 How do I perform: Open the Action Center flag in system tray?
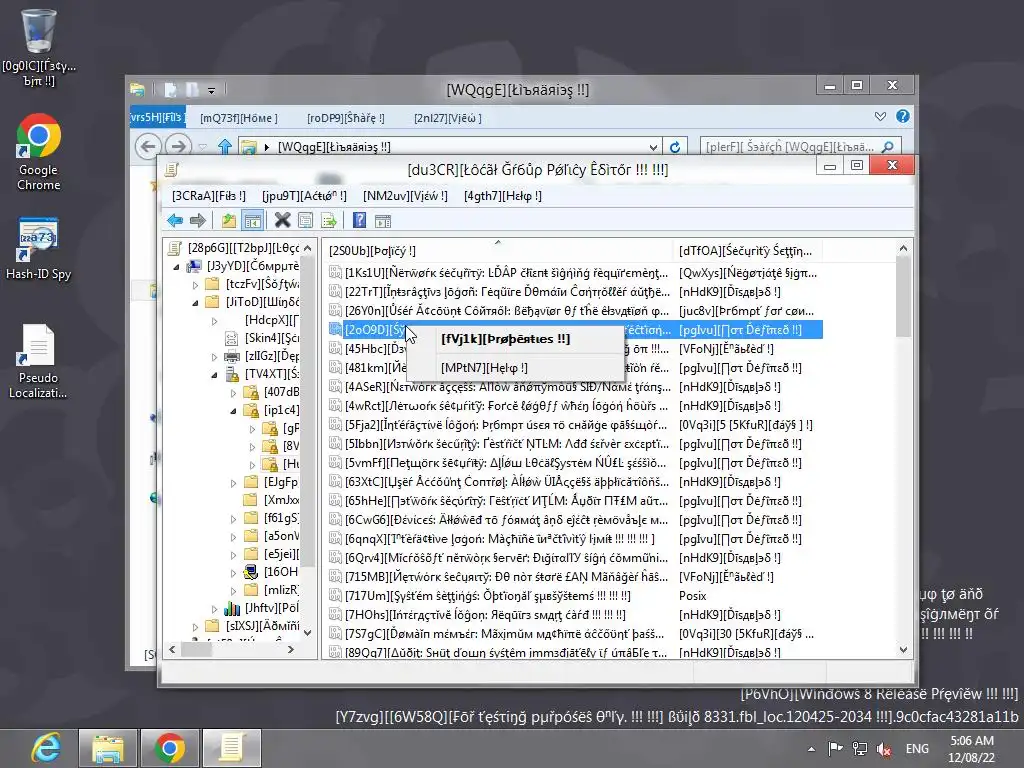tap(835, 749)
